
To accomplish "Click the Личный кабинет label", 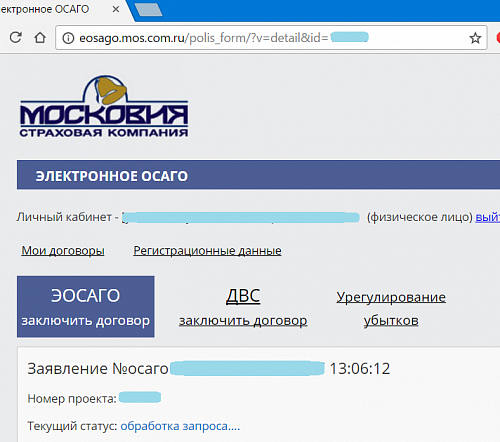I will click(x=64, y=217).
